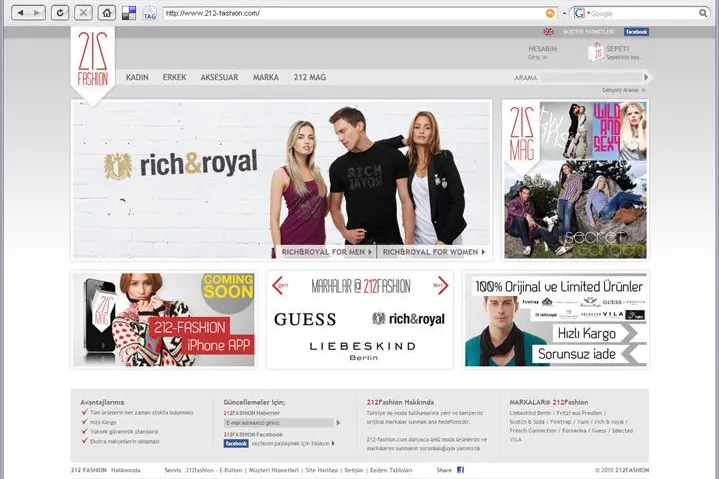Go to the previous brands with the left red arrow
This screenshot has height=479, width=719.
[x=279, y=285]
